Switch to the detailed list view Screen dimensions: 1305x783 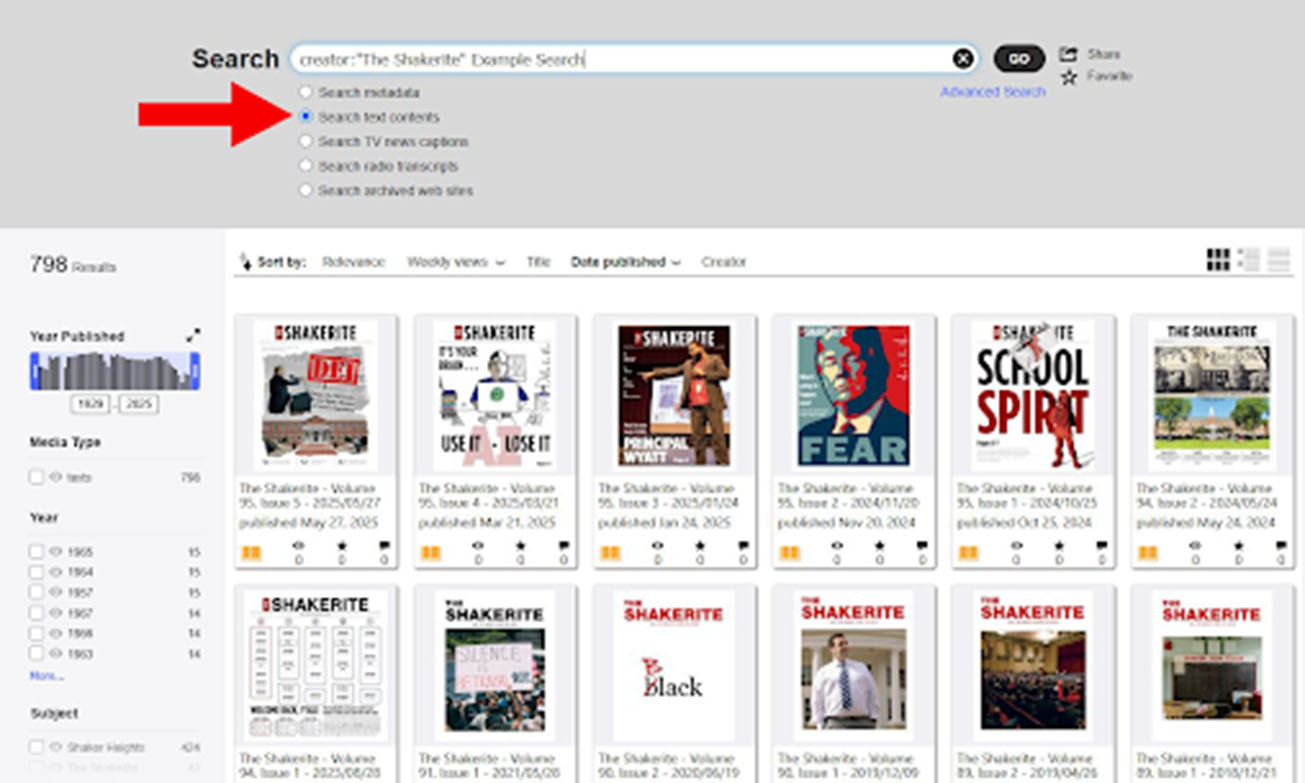click(1248, 260)
